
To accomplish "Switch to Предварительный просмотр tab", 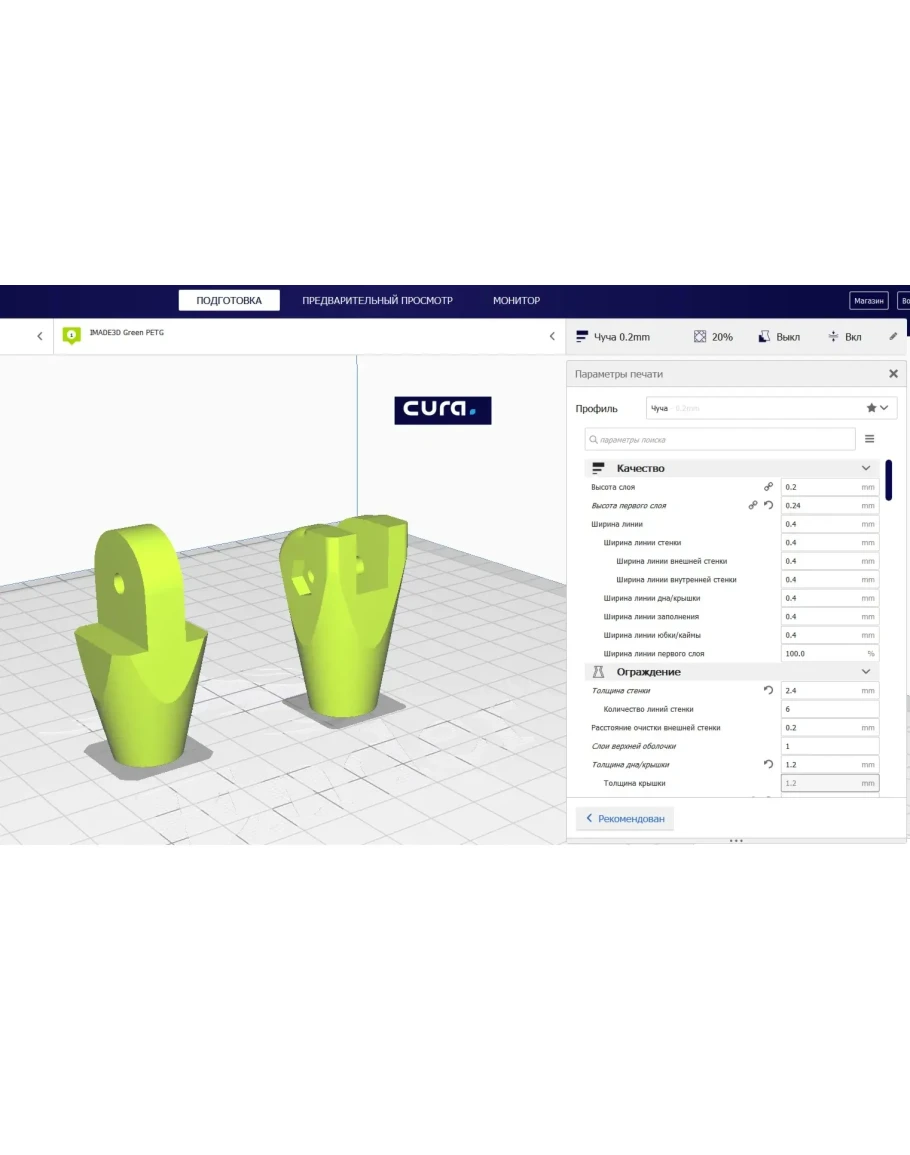I will tap(377, 300).
